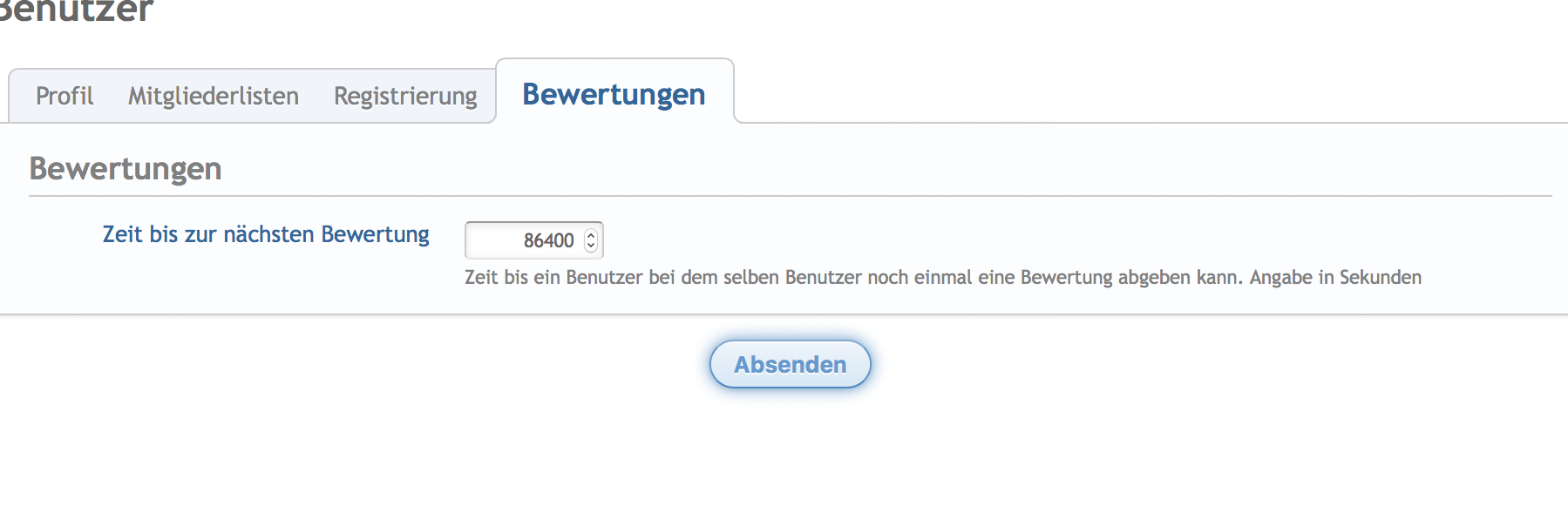Click the Bewertungen section heading
1568x526 pixels.
[126, 168]
